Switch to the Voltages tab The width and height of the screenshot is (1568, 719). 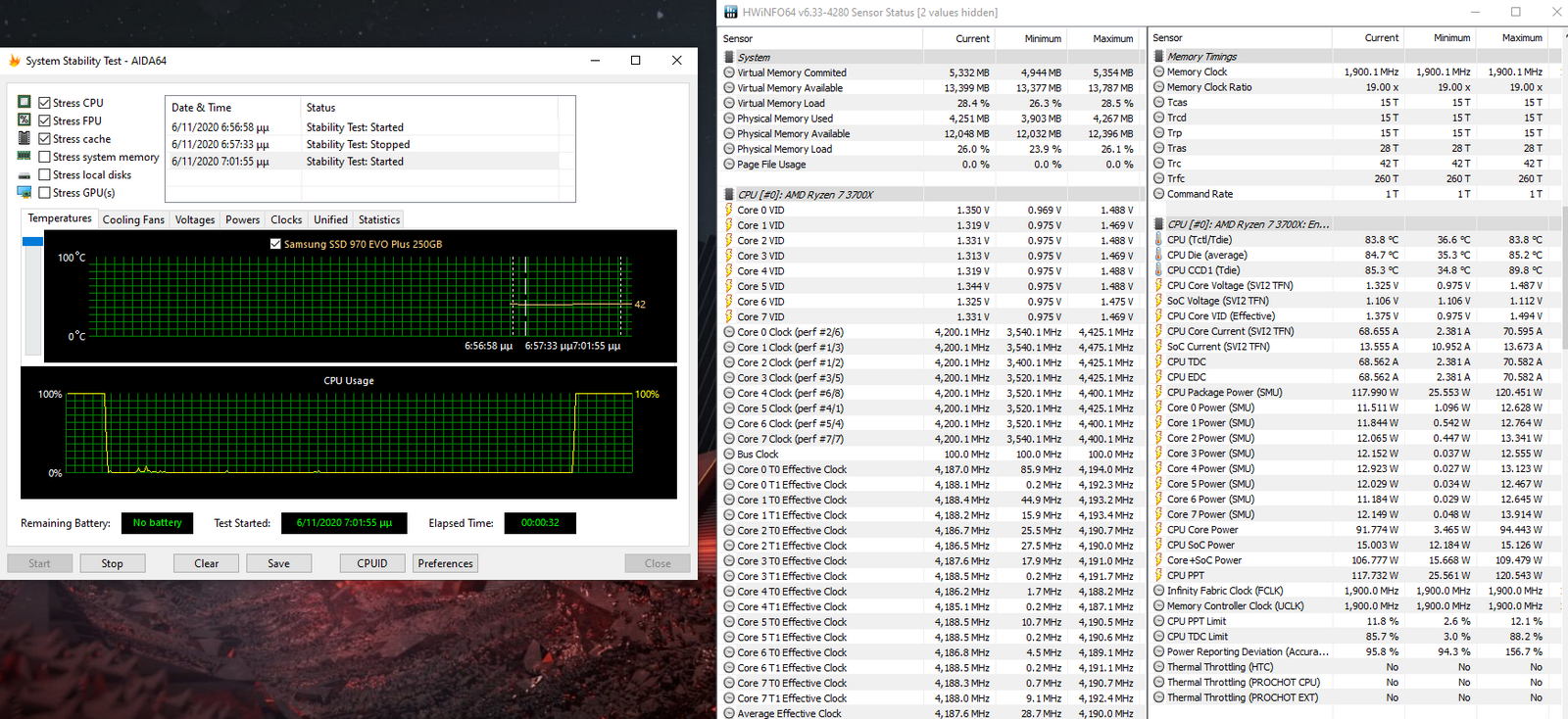pos(195,220)
